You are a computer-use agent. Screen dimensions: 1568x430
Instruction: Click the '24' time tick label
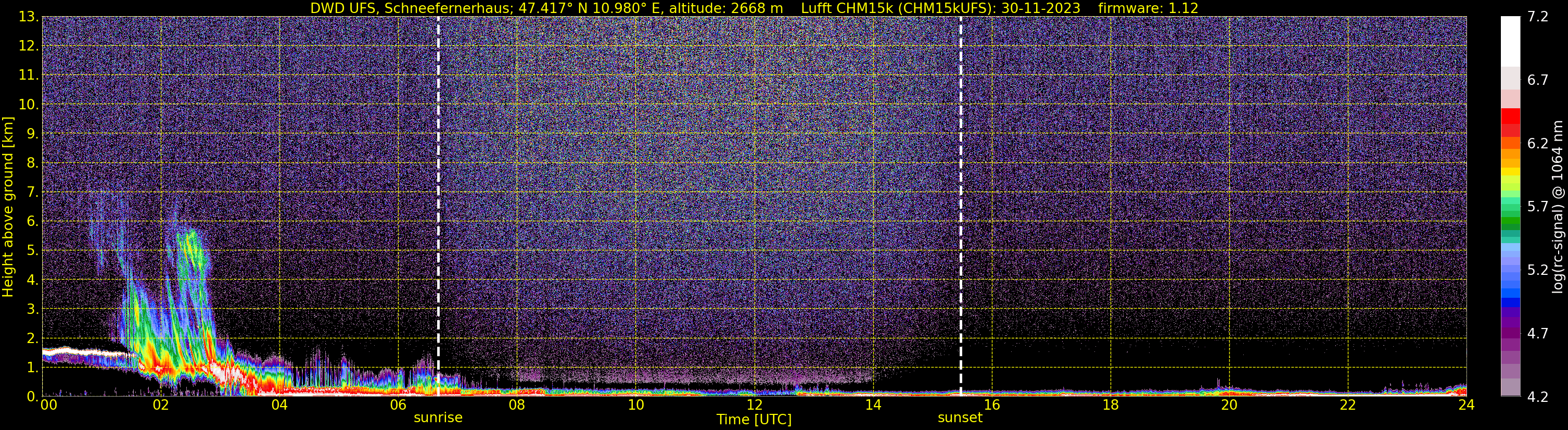[x=1467, y=405]
